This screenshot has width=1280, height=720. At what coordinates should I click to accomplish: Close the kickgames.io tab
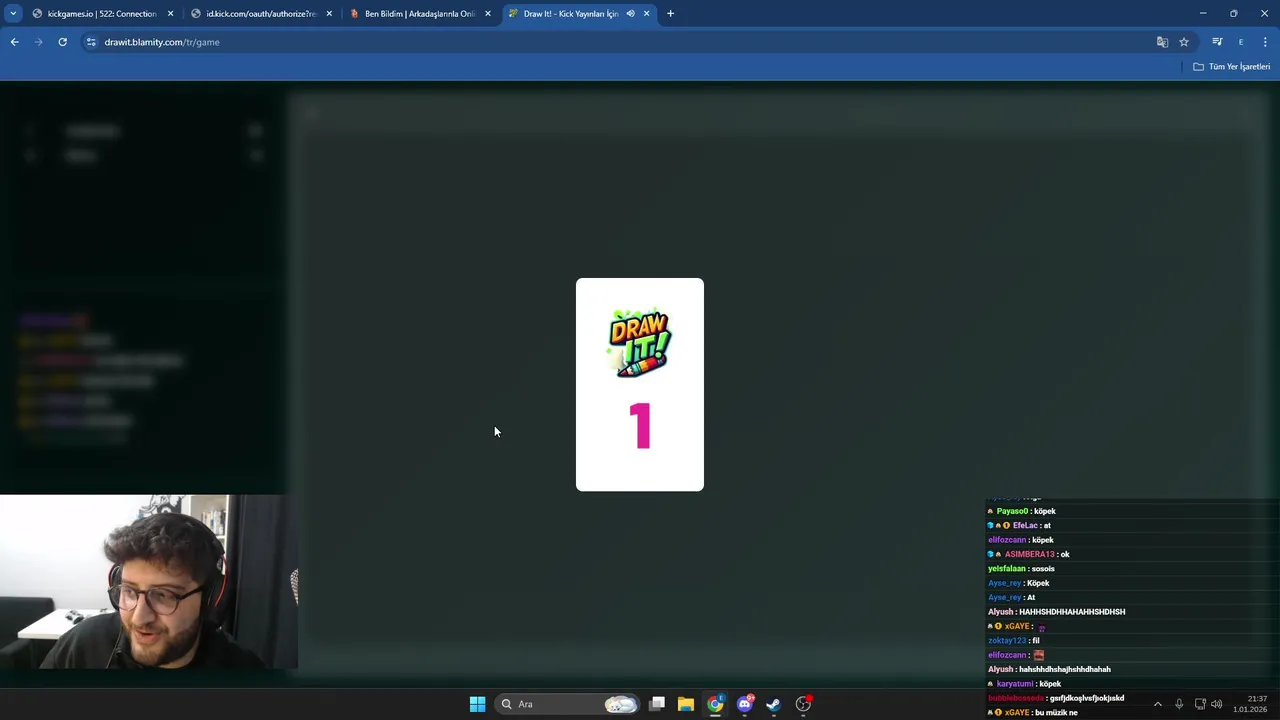(x=170, y=14)
